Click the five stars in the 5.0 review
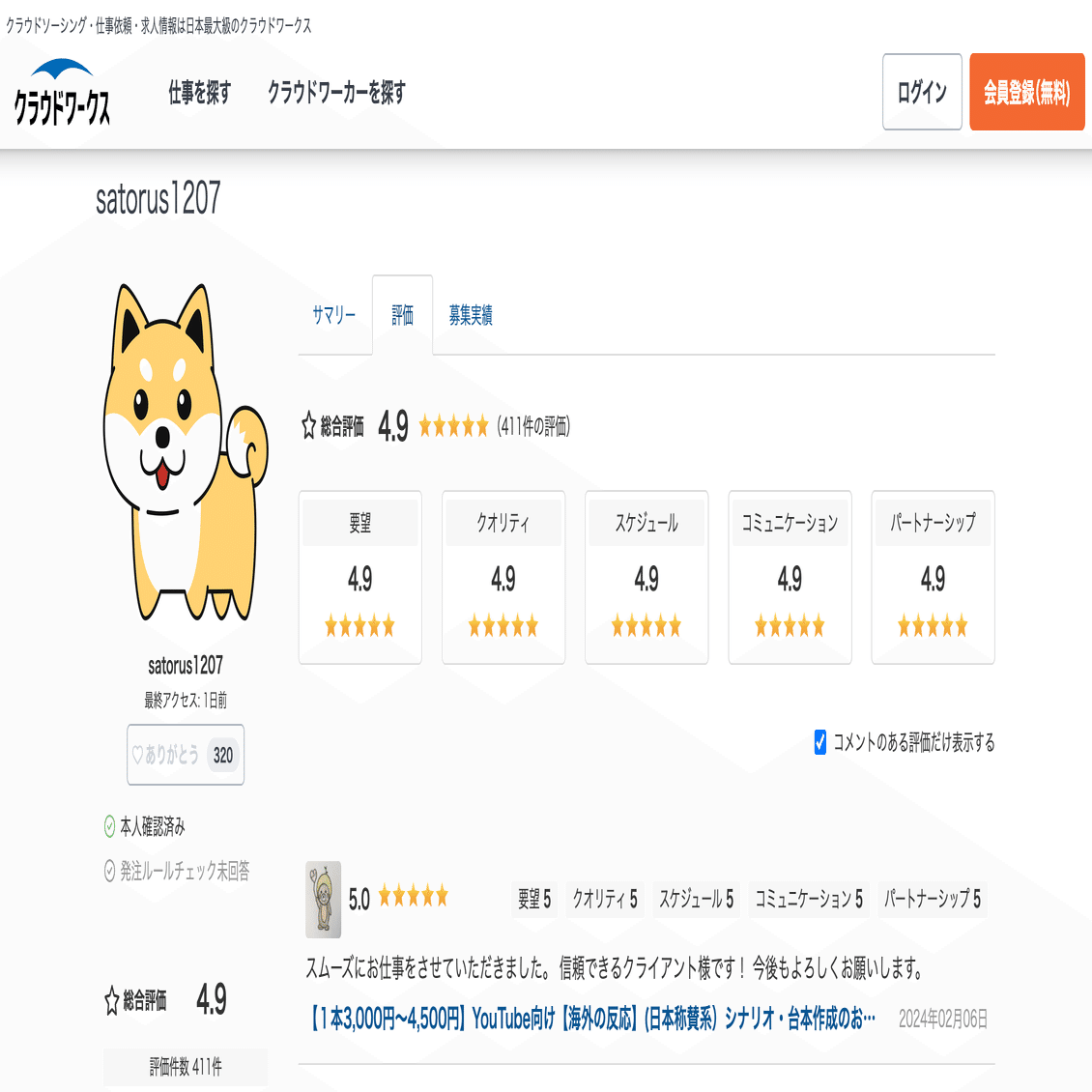Screen dimensions: 1092x1092 coord(414,897)
